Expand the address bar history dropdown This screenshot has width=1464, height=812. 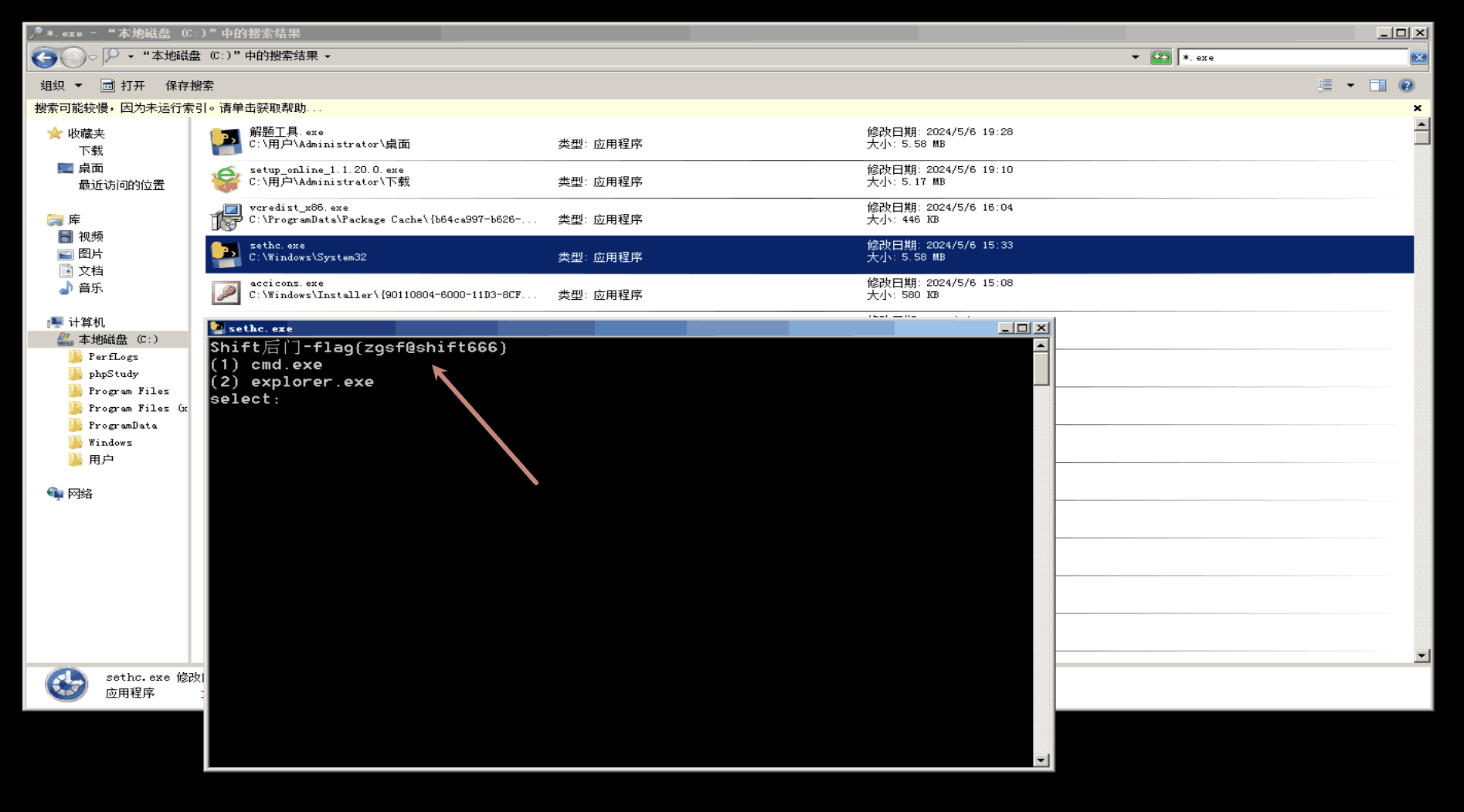[1135, 57]
